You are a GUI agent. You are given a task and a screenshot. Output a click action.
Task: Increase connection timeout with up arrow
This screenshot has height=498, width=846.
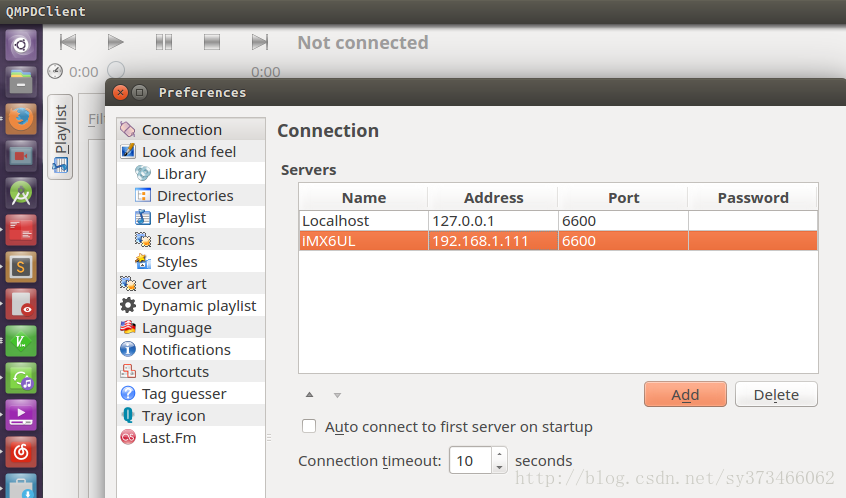click(x=500, y=454)
